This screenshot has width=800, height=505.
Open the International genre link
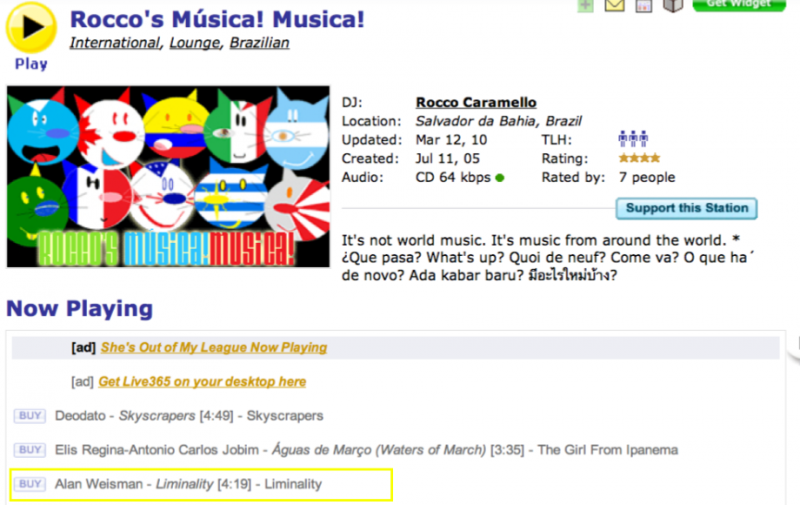(115, 43)
